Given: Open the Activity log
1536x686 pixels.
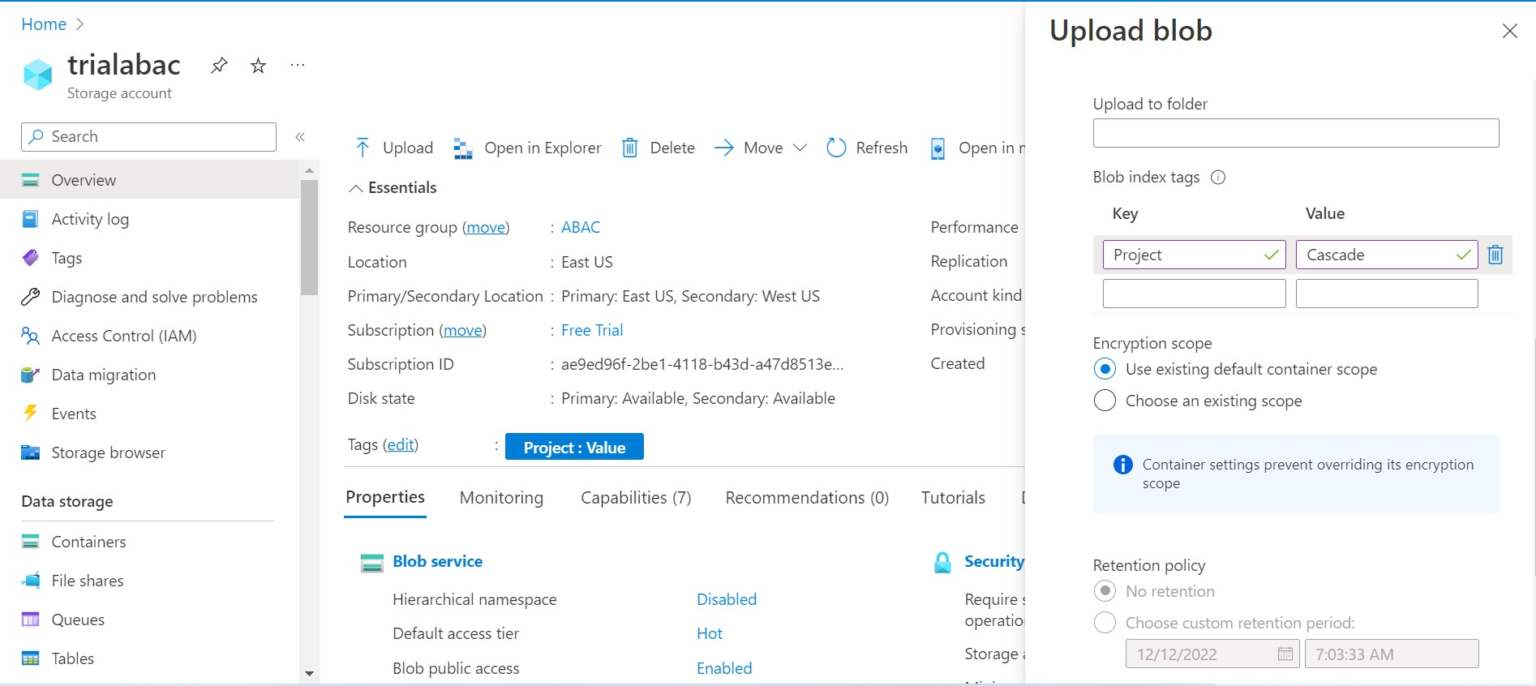Looking at the screenshot, I should pos(90,219).
